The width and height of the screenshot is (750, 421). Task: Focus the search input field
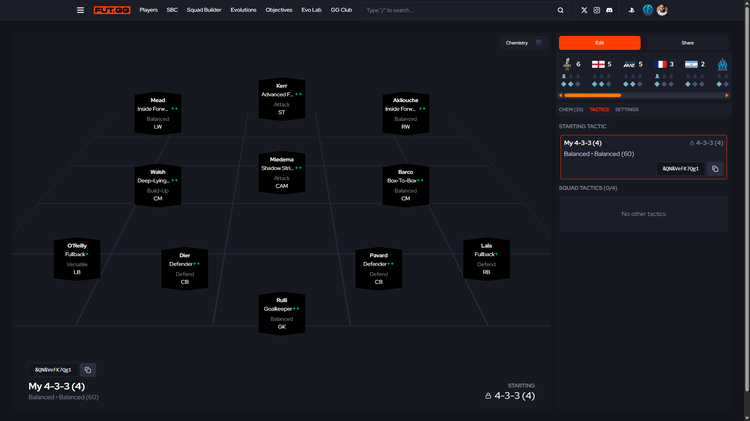pos(460,10)
